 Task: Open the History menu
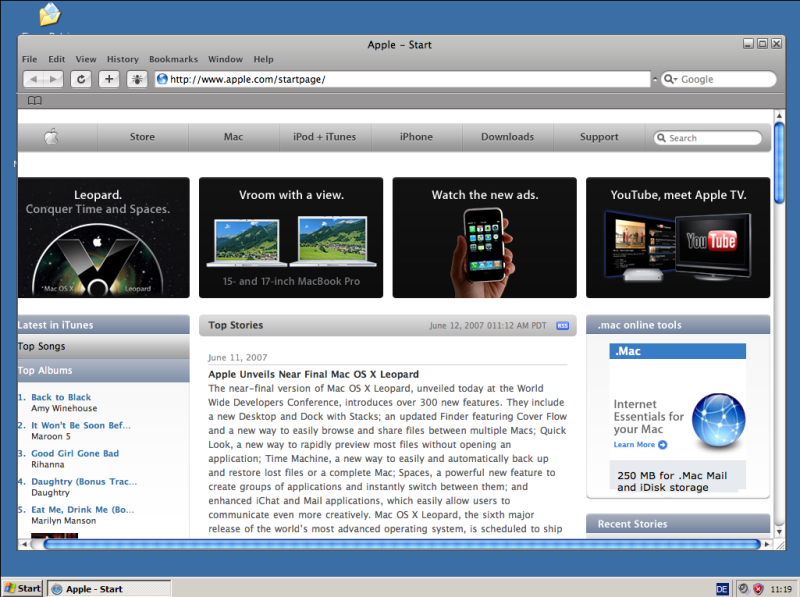click(123, 59)
